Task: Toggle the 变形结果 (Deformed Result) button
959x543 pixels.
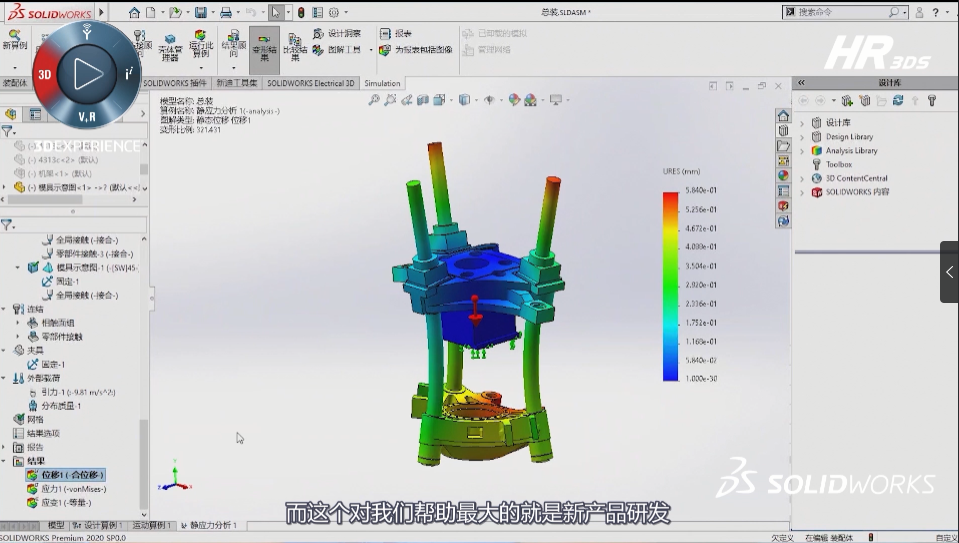Action: (x=264, y=49)
